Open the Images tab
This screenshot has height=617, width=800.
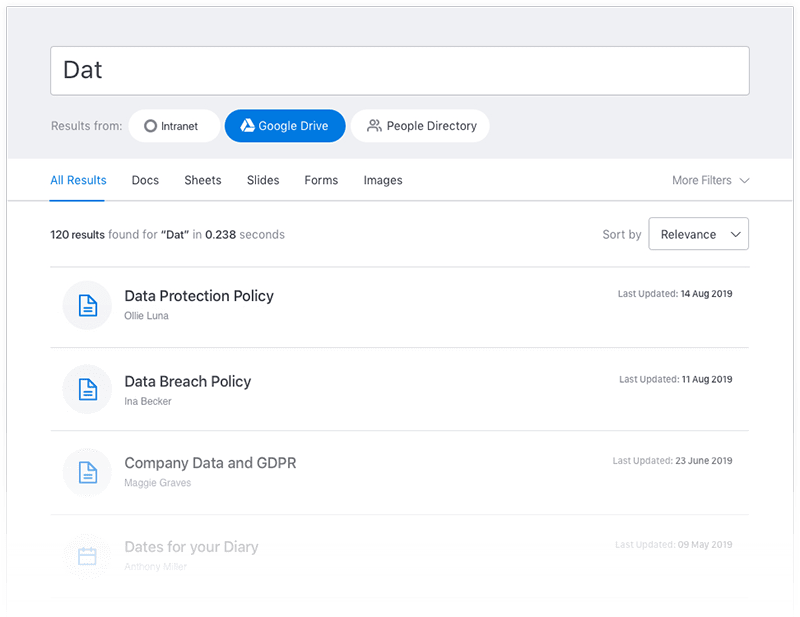coord(383,180)
